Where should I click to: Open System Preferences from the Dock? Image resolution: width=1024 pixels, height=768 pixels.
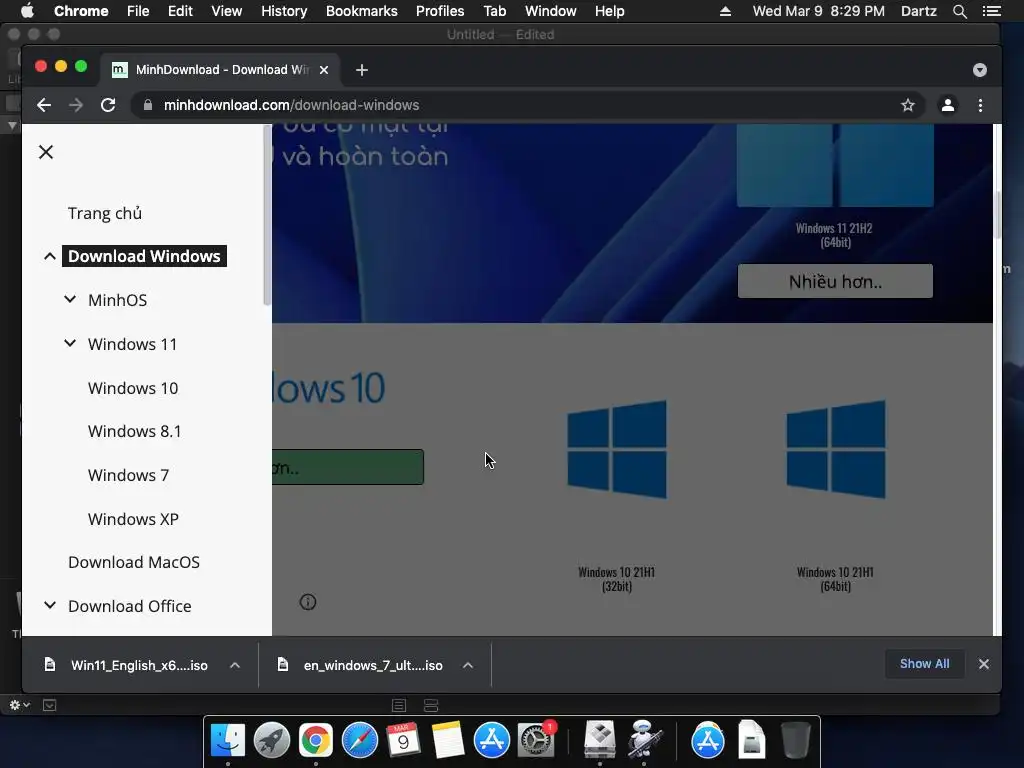tap(536, 740)
